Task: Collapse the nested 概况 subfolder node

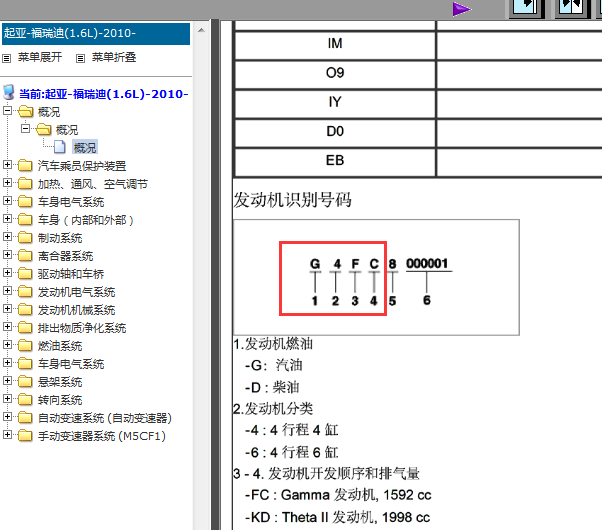Action: 25,129
